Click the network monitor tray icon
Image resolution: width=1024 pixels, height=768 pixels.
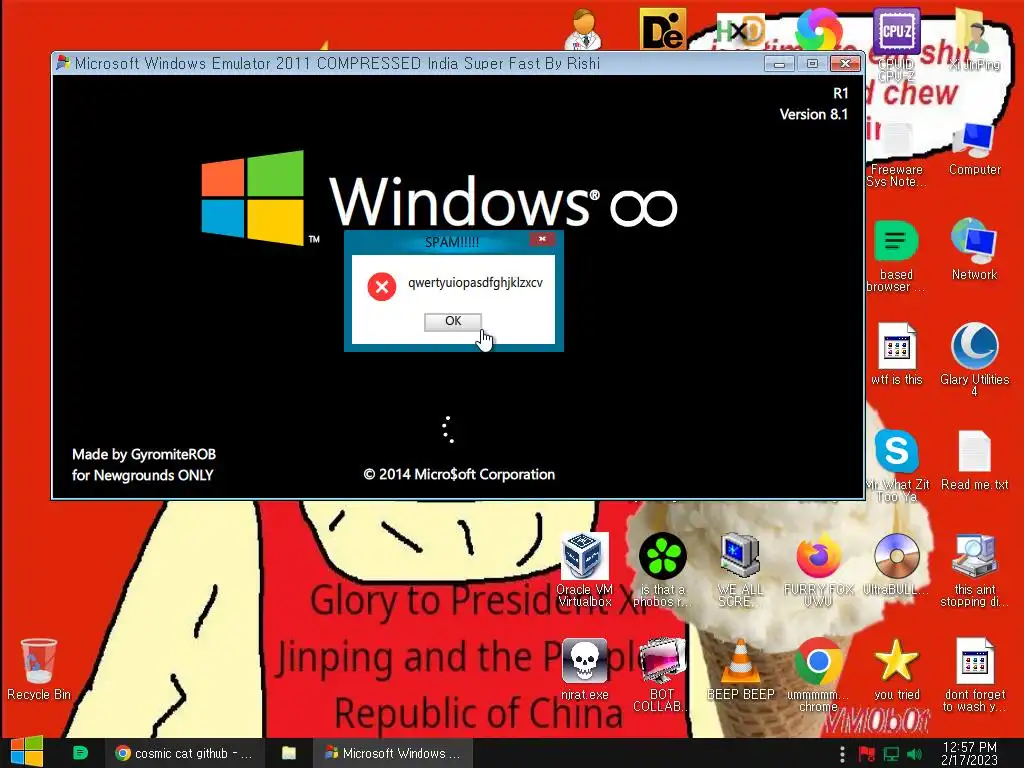(x=891, y=754)
